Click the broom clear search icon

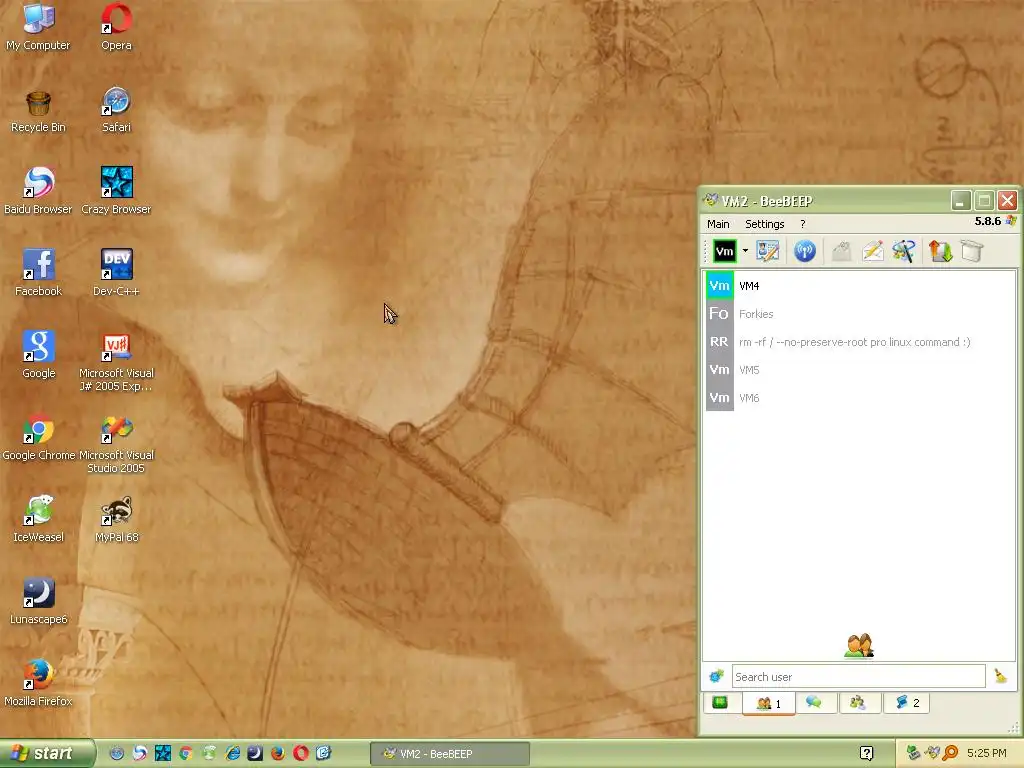point(1000,676)
